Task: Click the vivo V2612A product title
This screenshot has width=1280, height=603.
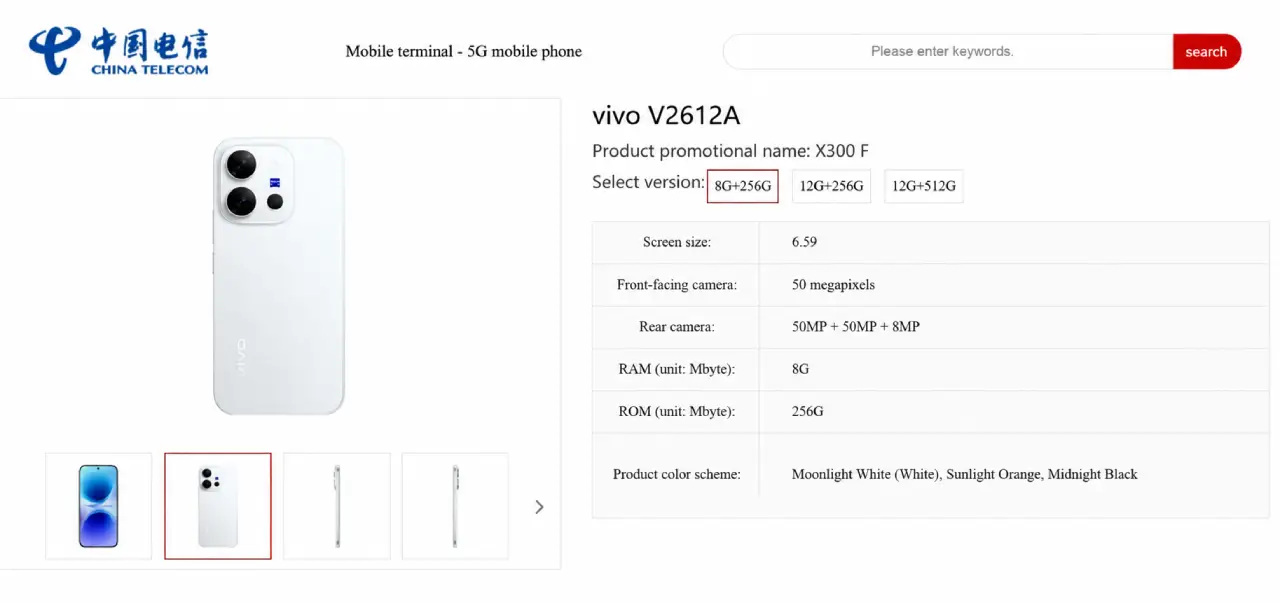Action: 666,116
